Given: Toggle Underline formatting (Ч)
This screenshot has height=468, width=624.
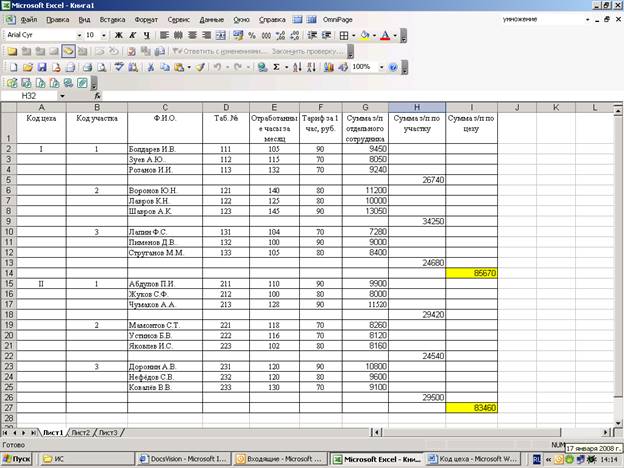Looking at the screenshot, I should 146,35.
